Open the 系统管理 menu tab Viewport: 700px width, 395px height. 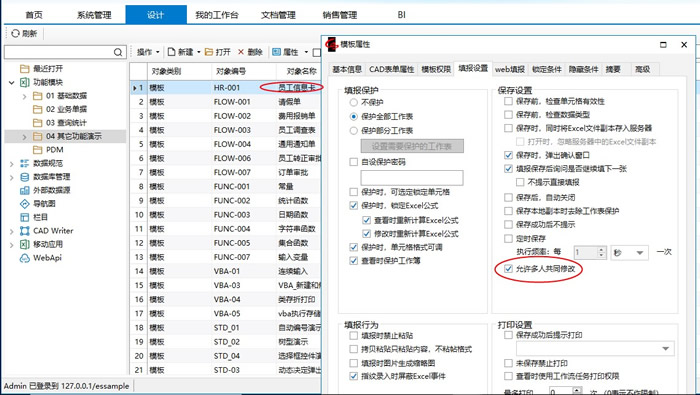click(x=94, y=15)
